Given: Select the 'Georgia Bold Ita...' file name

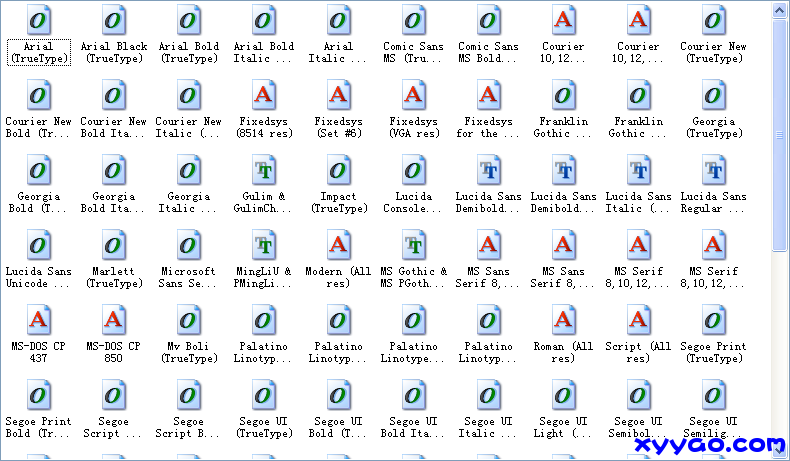Looking at the screenshot, I should click(113, 203).
